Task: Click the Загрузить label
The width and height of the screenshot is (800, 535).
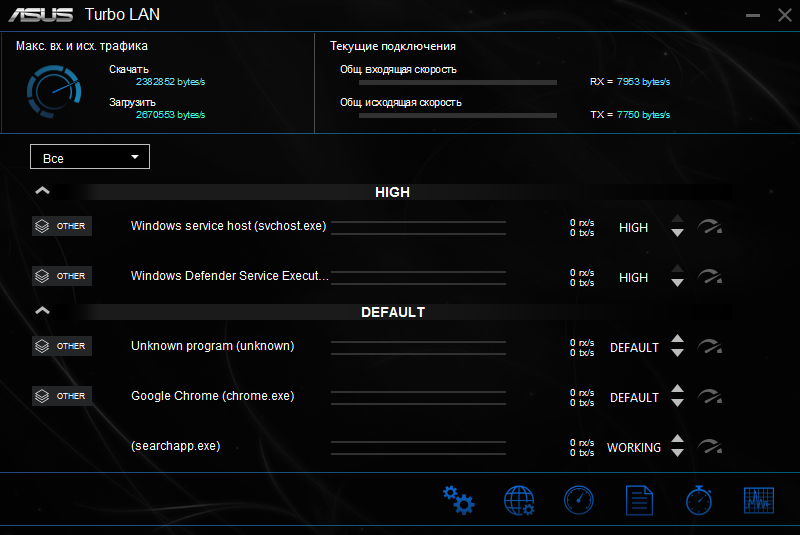Action: coord(132,103)
